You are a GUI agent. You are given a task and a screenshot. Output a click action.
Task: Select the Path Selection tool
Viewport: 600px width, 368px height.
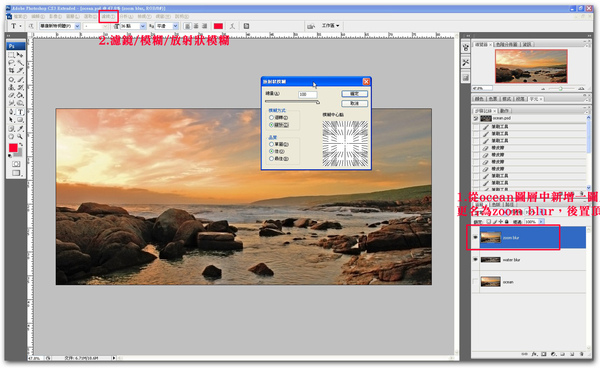pyautogui.click(x=11, y=120)
